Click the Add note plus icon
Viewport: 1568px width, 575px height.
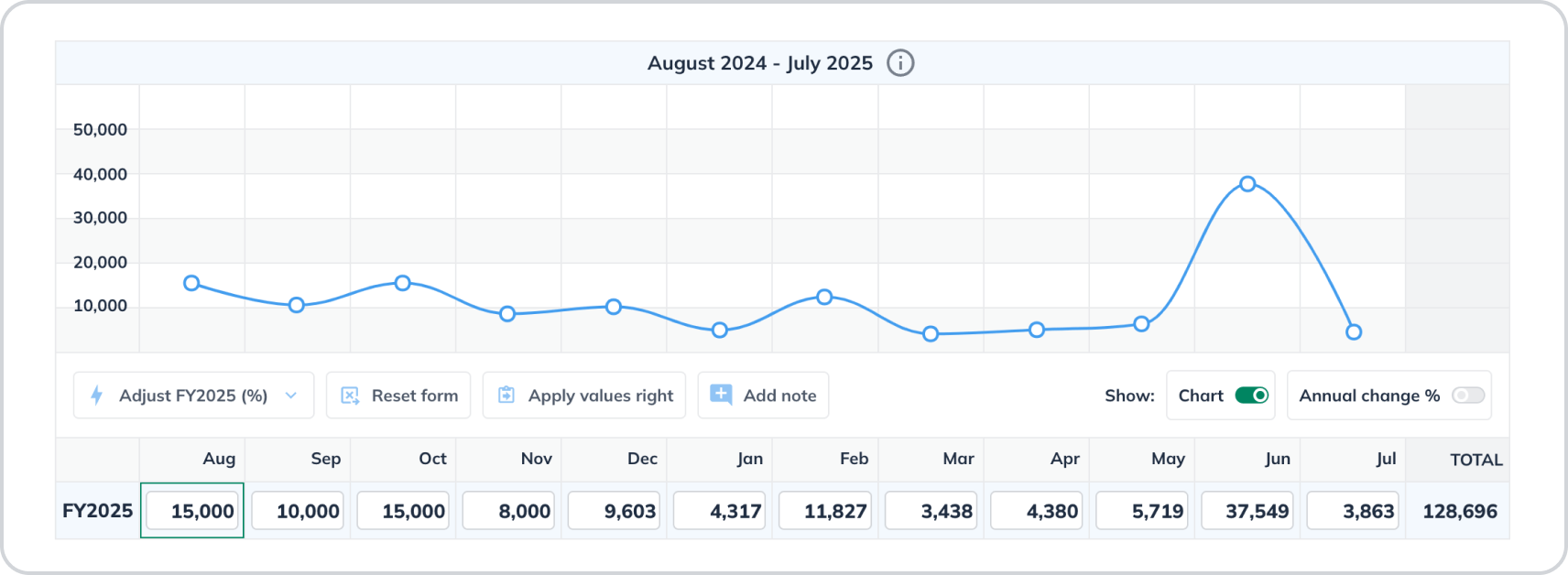(721, 395)
